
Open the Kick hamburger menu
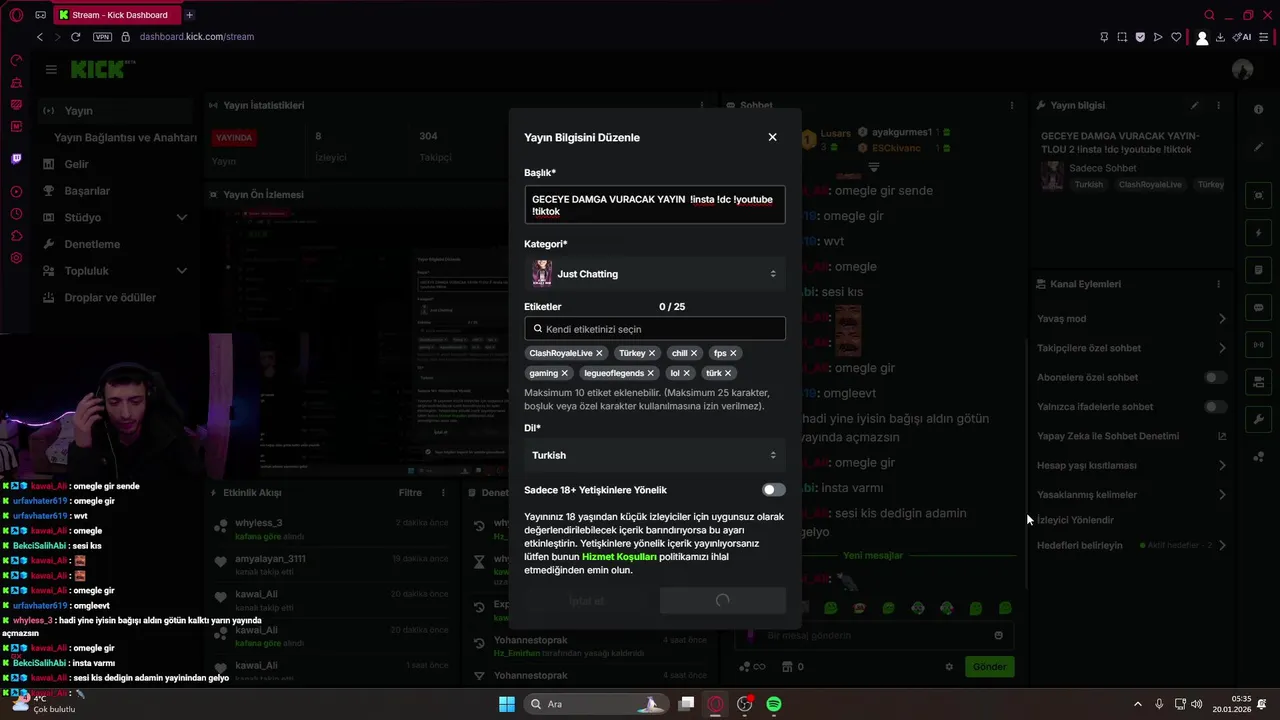[x=51, y=70]
